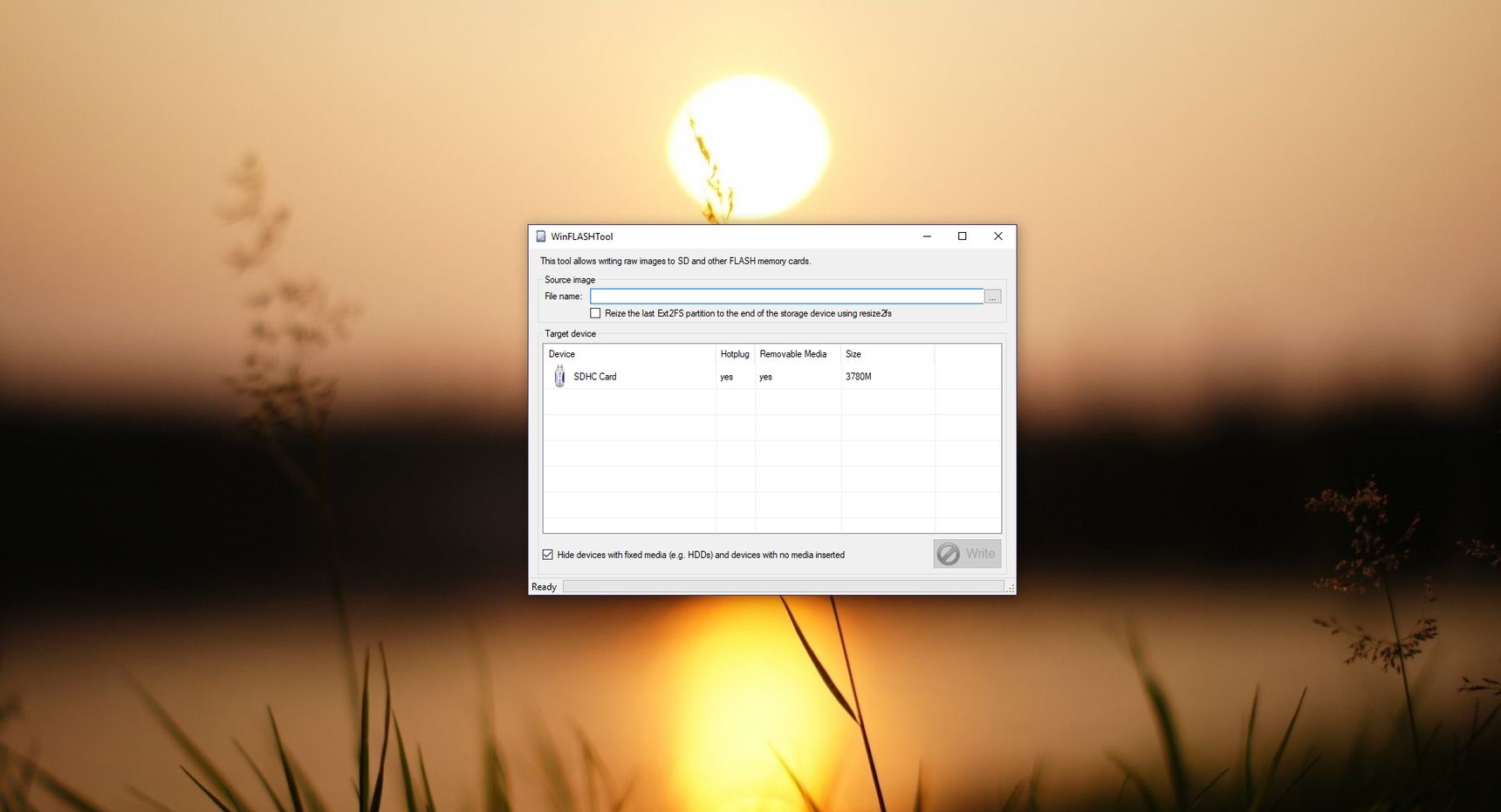Focus the File name input field
1501x812 pixels.
click(x=786, y=297)
